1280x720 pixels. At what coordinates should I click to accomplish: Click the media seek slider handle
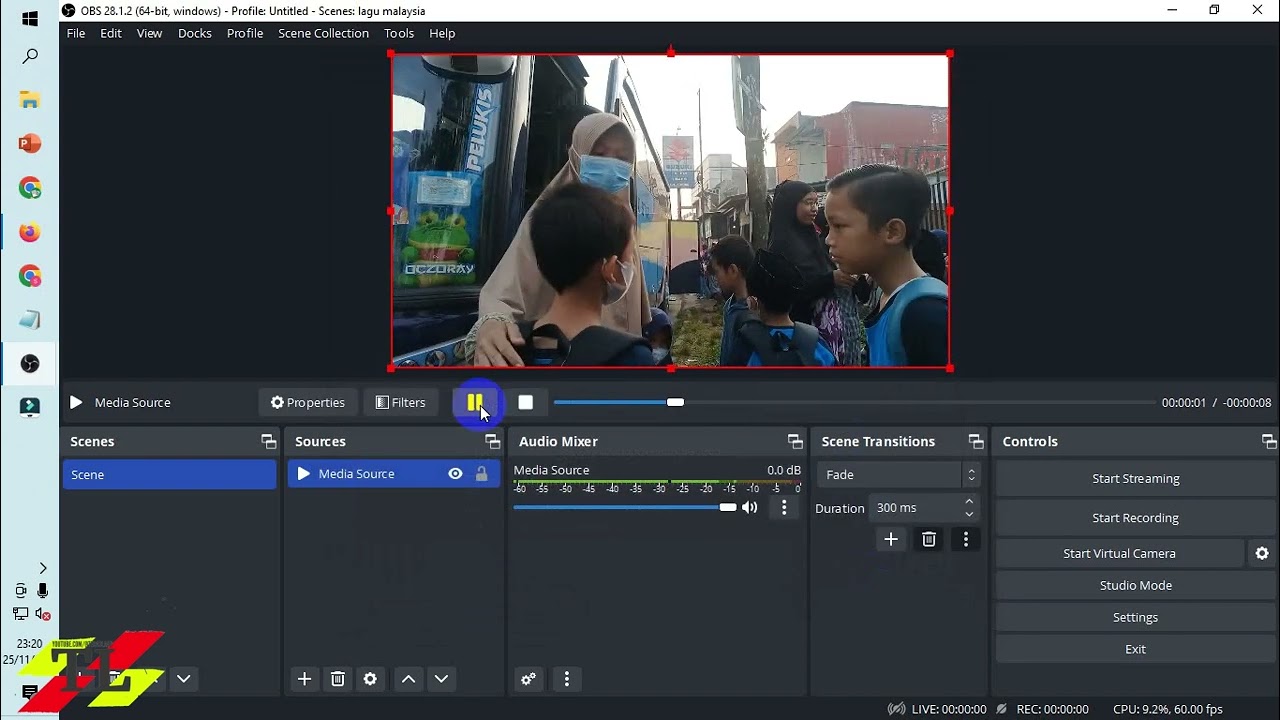(675, 402)
